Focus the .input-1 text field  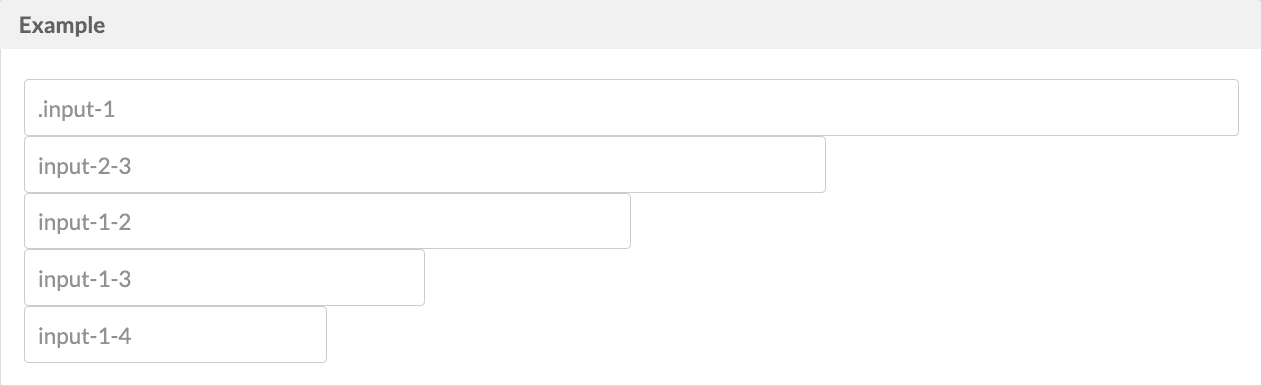[631, 108]
